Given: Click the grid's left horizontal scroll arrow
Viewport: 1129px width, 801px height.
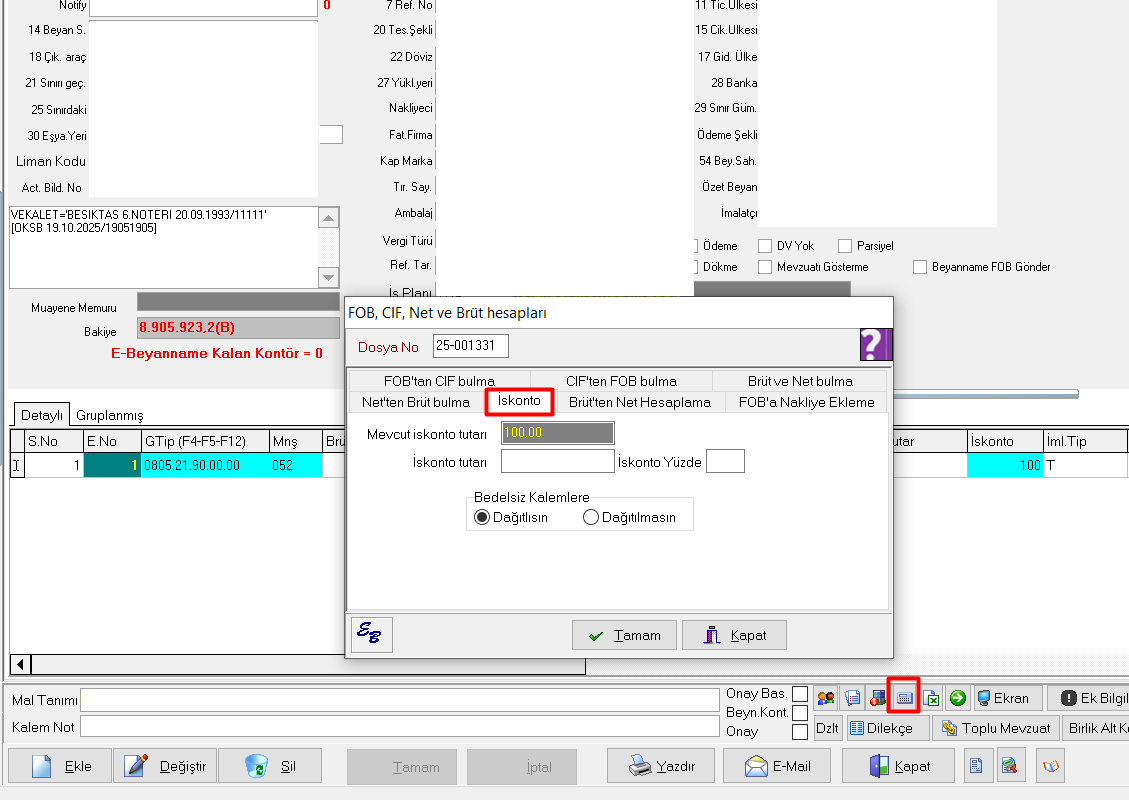Looking at the screenshot, I should (x=20, y=664).
